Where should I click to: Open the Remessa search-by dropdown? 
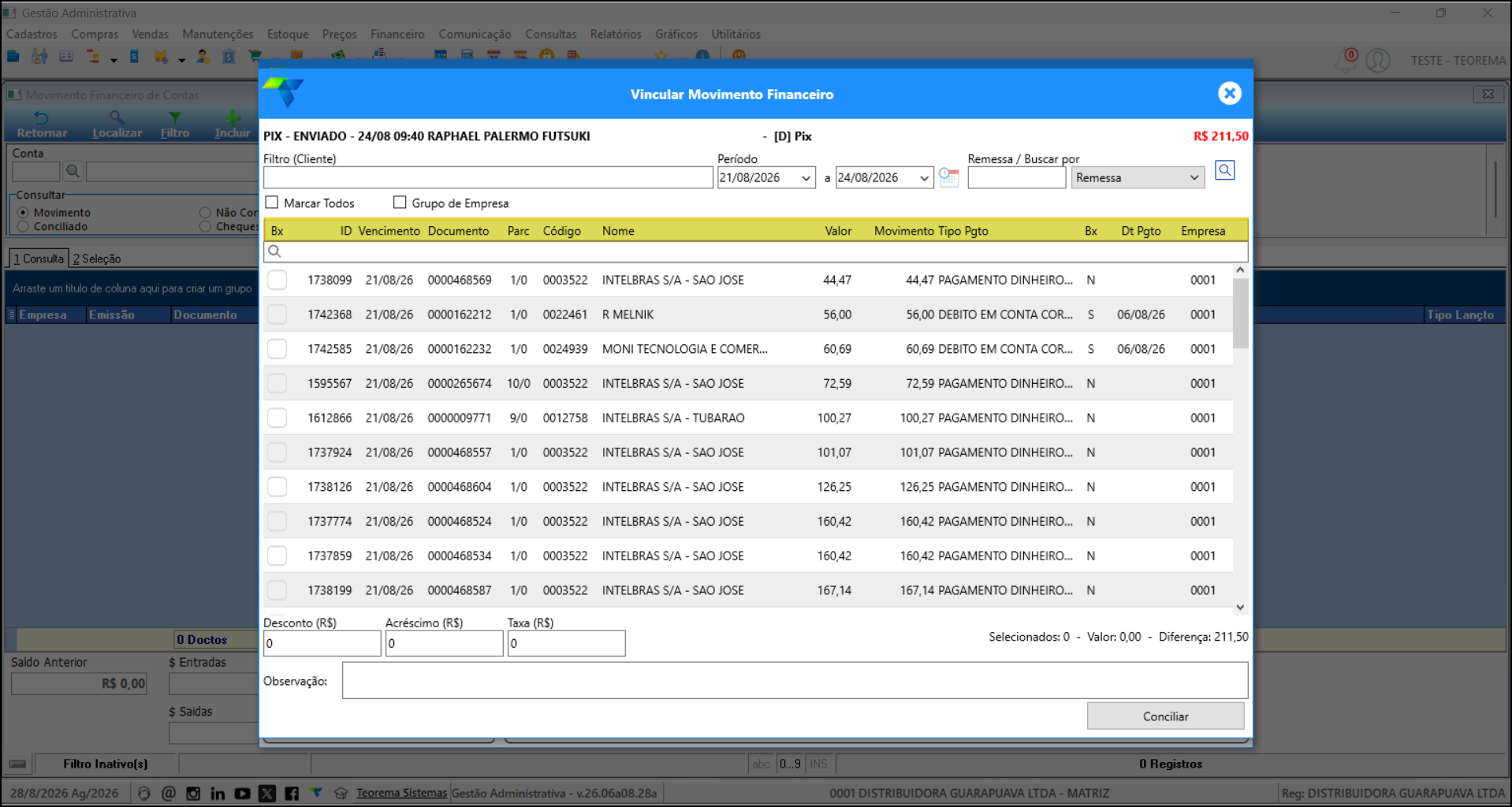click(x=1138, y=178)
